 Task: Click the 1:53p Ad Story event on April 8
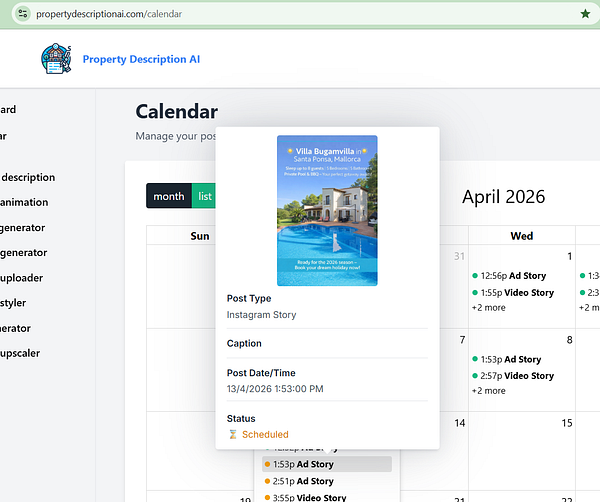click(x=507, y=359)
